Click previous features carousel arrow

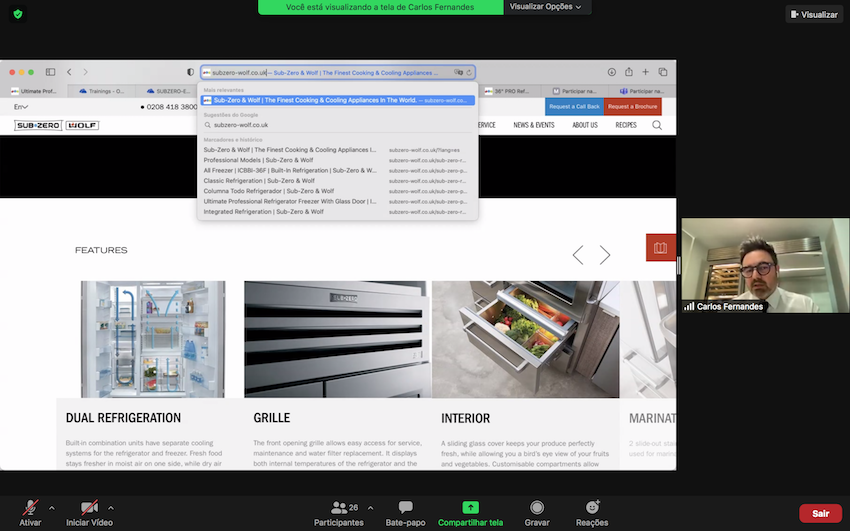coord(578,255)
